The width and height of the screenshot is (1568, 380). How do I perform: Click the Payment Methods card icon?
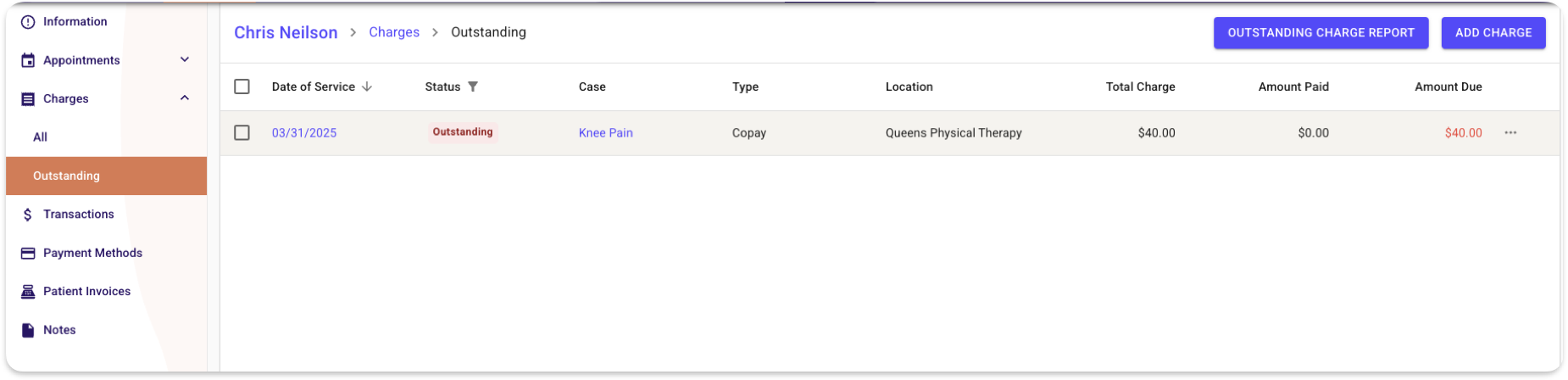coord(28,253)
